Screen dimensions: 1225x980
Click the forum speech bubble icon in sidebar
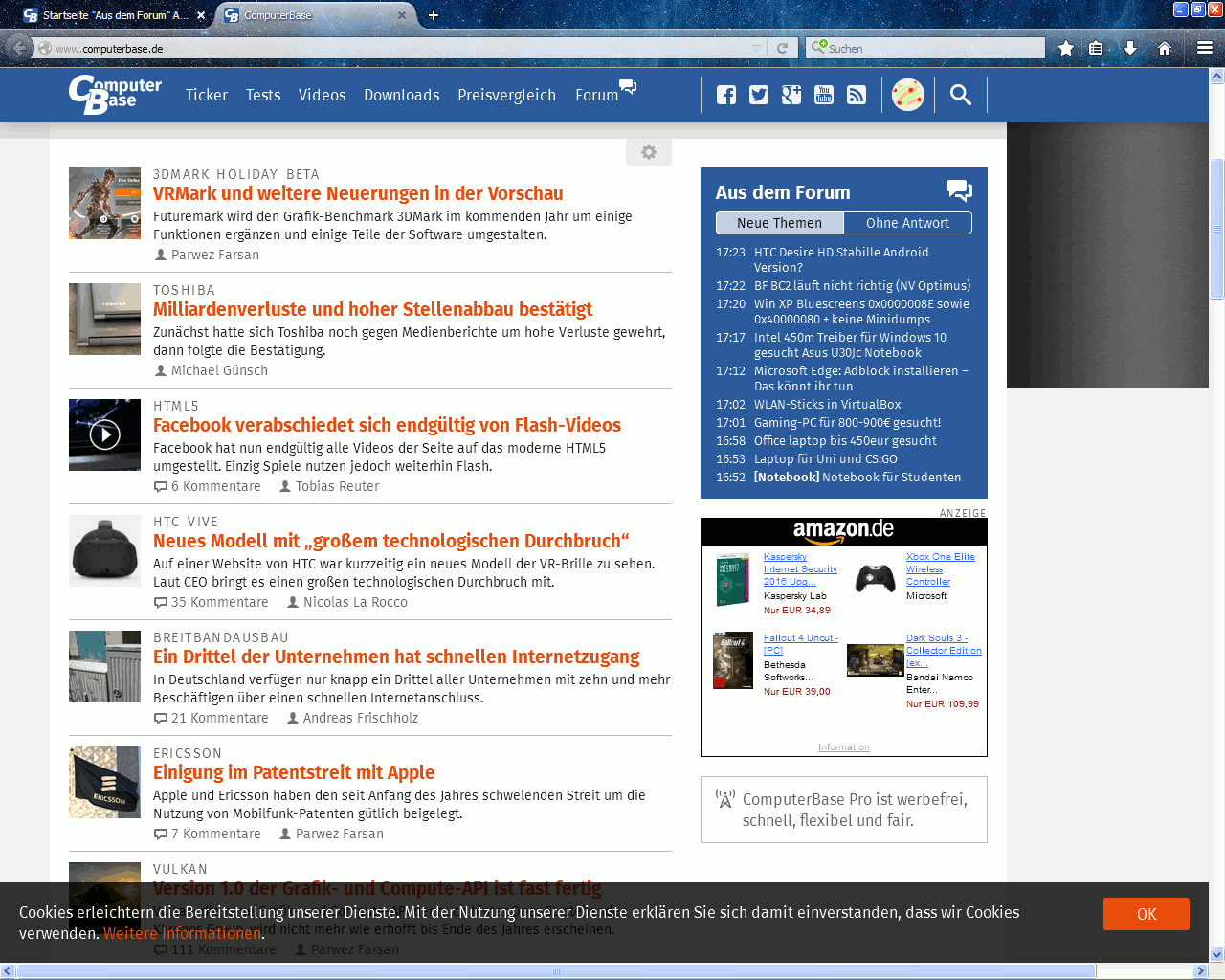click(x=959, y=190)
